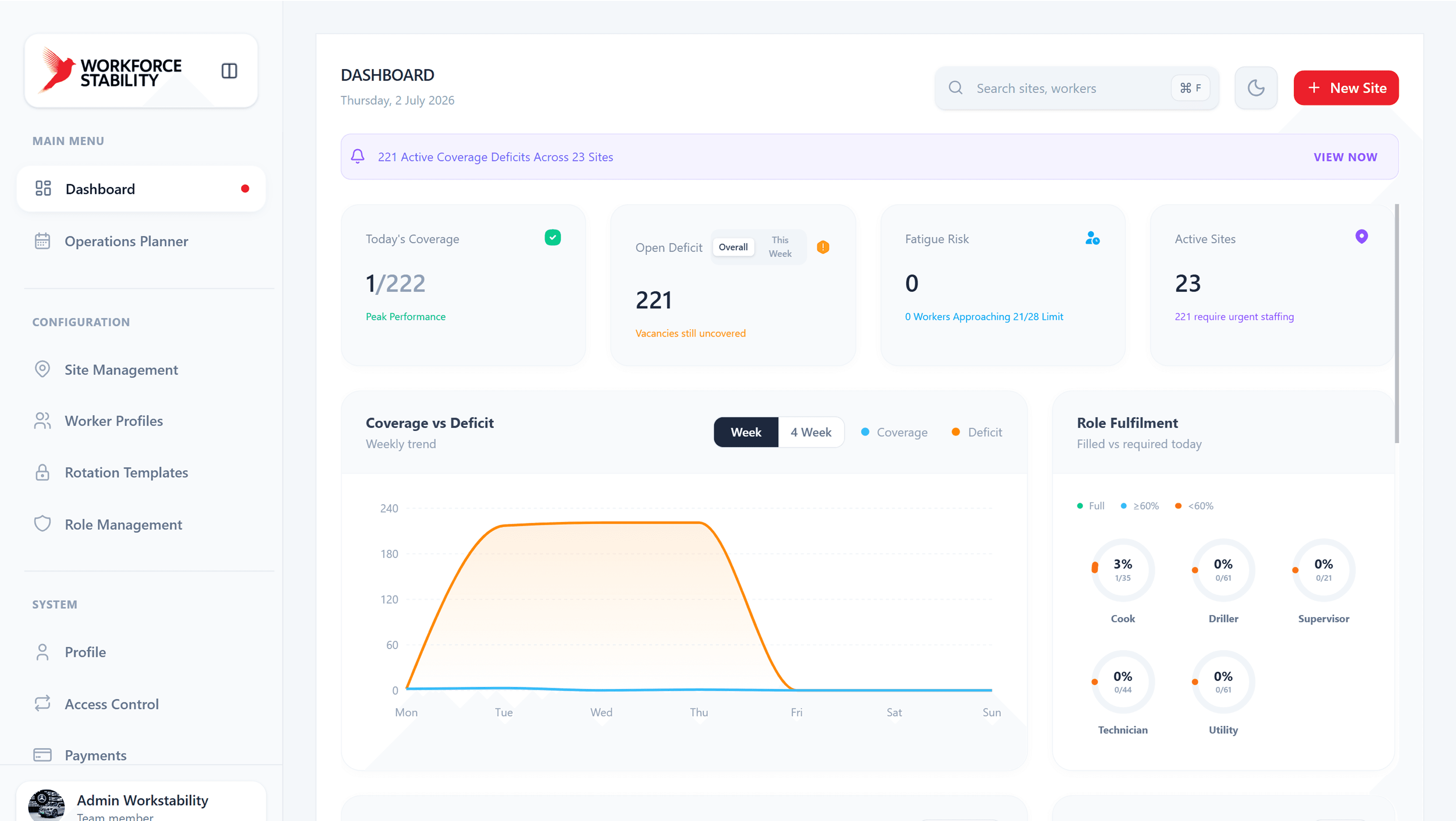Image resolution: width=1456 pixels, height=821 pixels.
Task: Click green check icon on Today's Coverage
Action: pyautogui.click(x=552, y=237)
